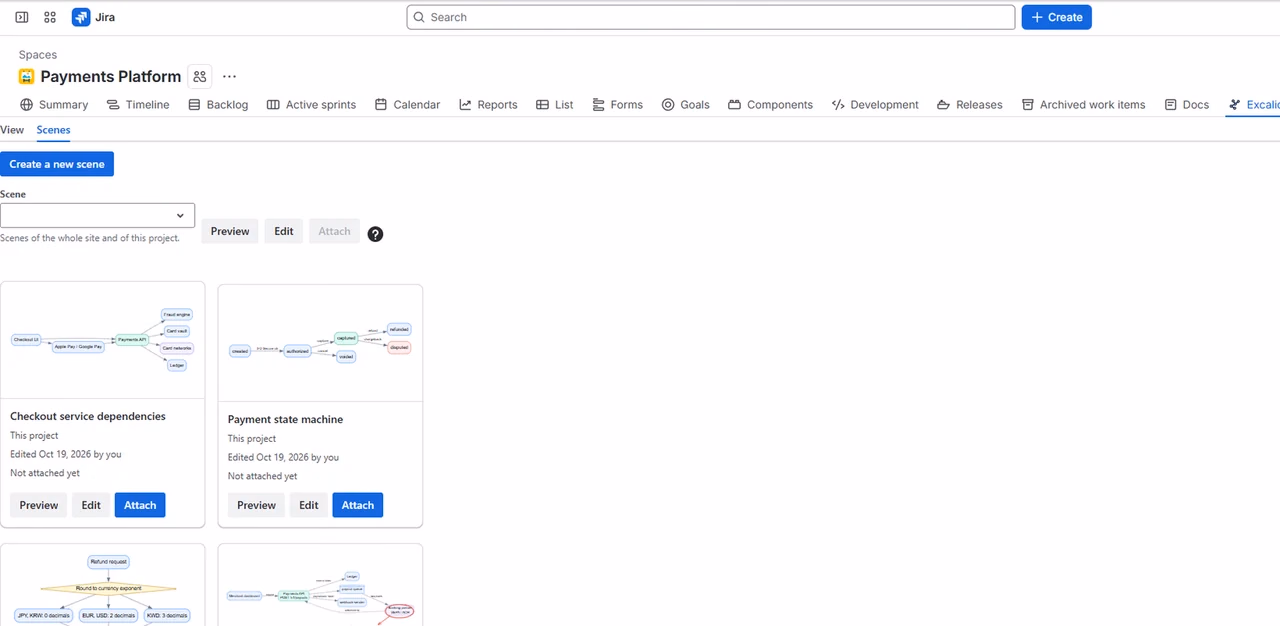Click the Jira logo
The width and height of the screenshot is (1280, 626).
81,17
